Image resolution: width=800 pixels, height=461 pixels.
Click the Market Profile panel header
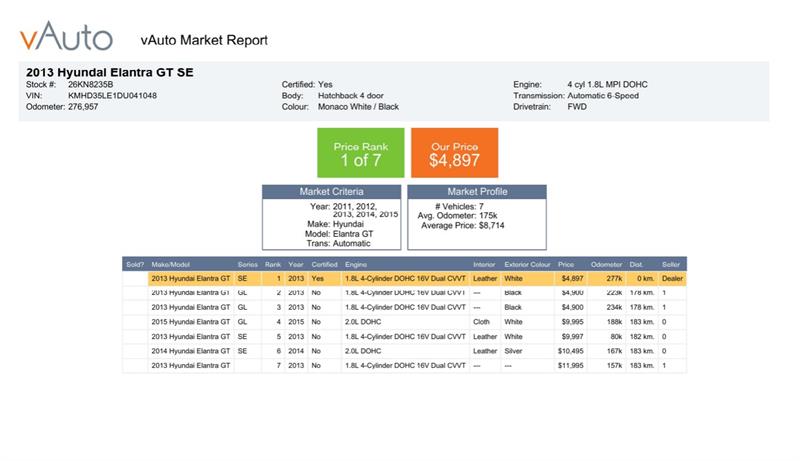[477, 192]
